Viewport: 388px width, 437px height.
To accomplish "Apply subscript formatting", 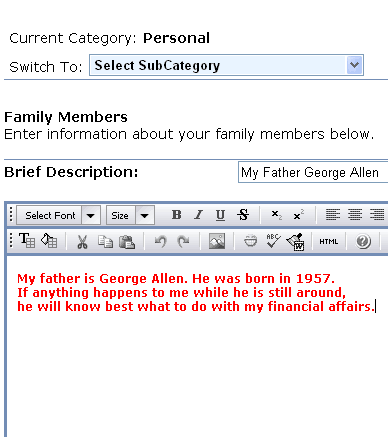I will point(276,215).
